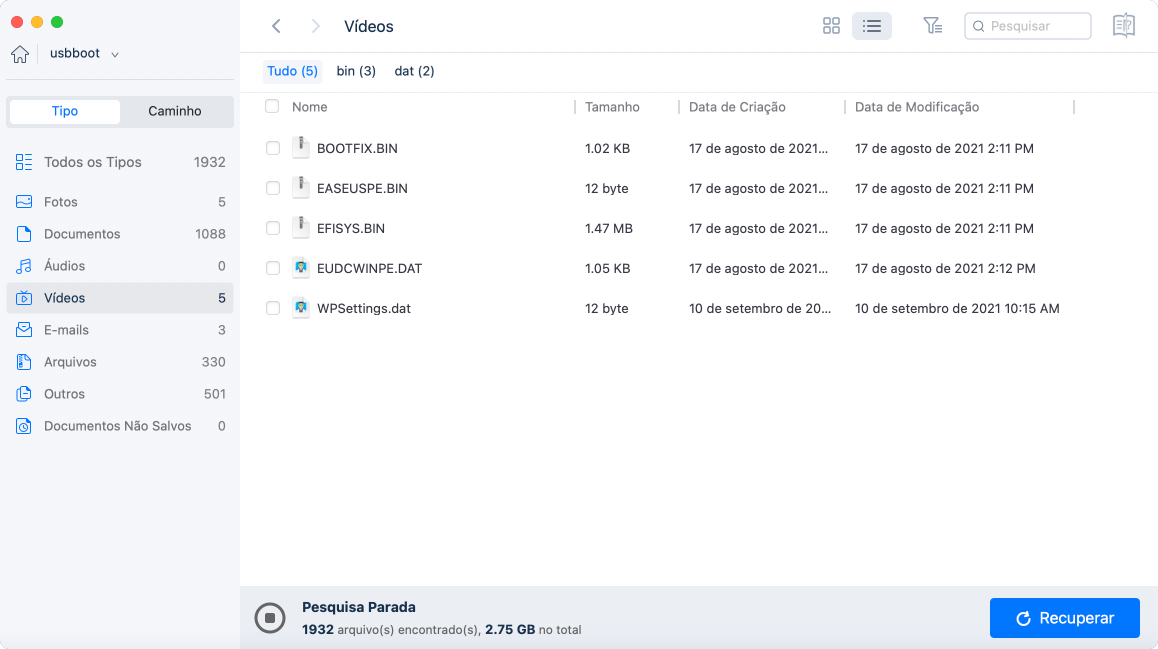The width and height of the screenshot is (1158, 649).
Task: Click the Pesquisa Parada status text
Action: click(x=359, y=607)
